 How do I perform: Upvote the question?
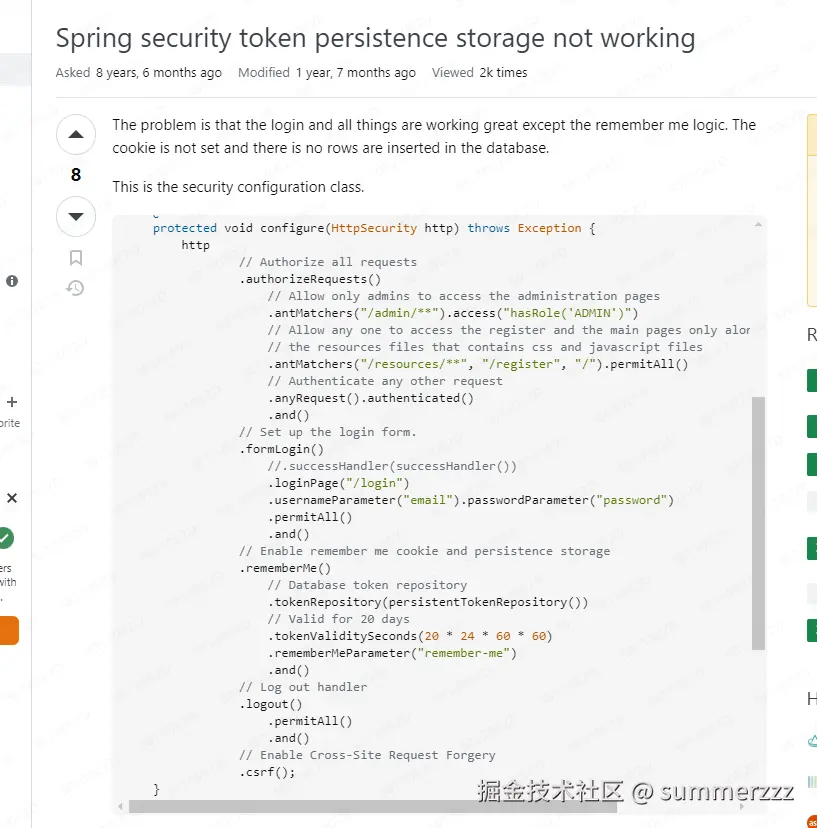tap(76, 135)
